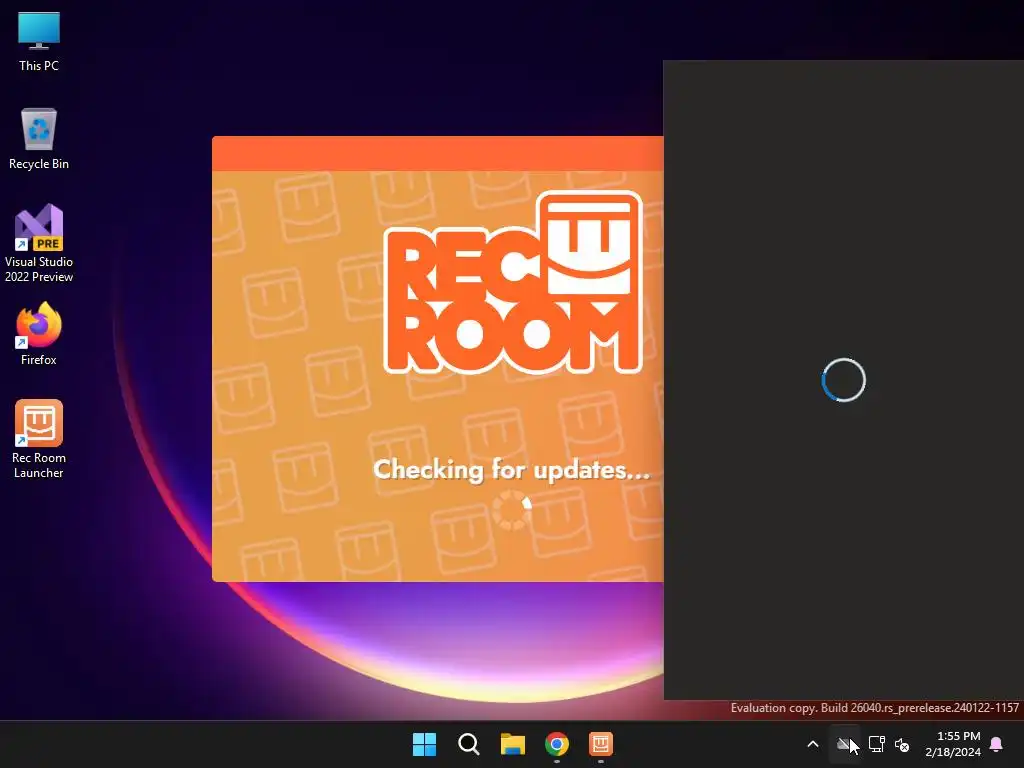Image resolution: width=1024 pixels, height=768 pixels.
Task: Open network status tray icon
Action: point(876,744)
